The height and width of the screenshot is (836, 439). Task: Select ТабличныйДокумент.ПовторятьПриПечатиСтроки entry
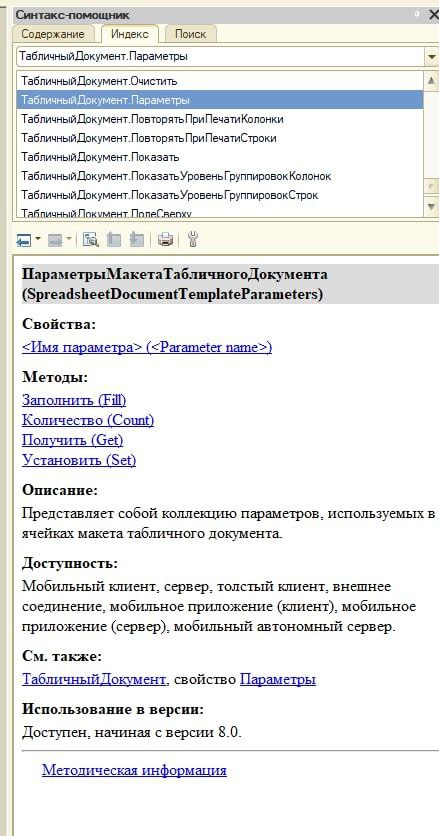point(220,139)
